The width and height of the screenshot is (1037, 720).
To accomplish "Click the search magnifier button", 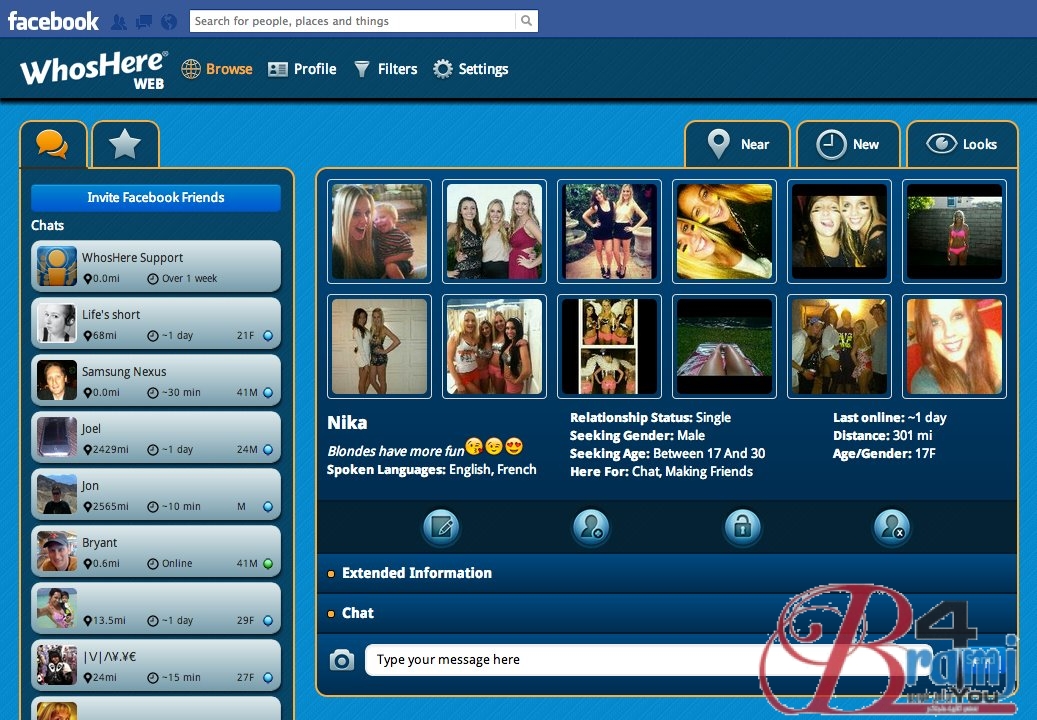I will click(x=526, y=21).
